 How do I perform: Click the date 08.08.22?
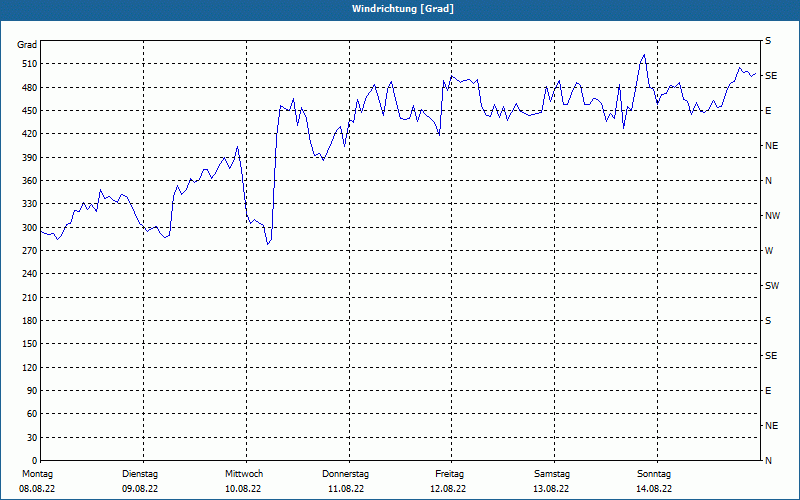pyautogui.click(x=37, y=489)
